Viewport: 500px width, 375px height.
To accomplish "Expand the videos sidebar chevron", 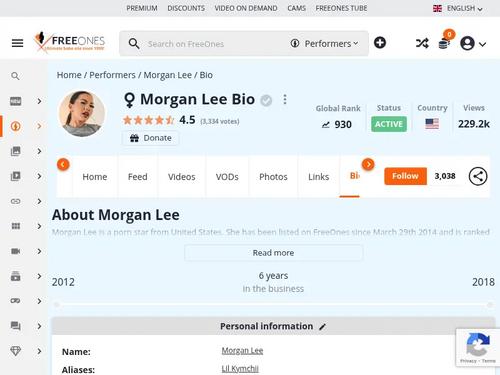I will click(39, 176).
